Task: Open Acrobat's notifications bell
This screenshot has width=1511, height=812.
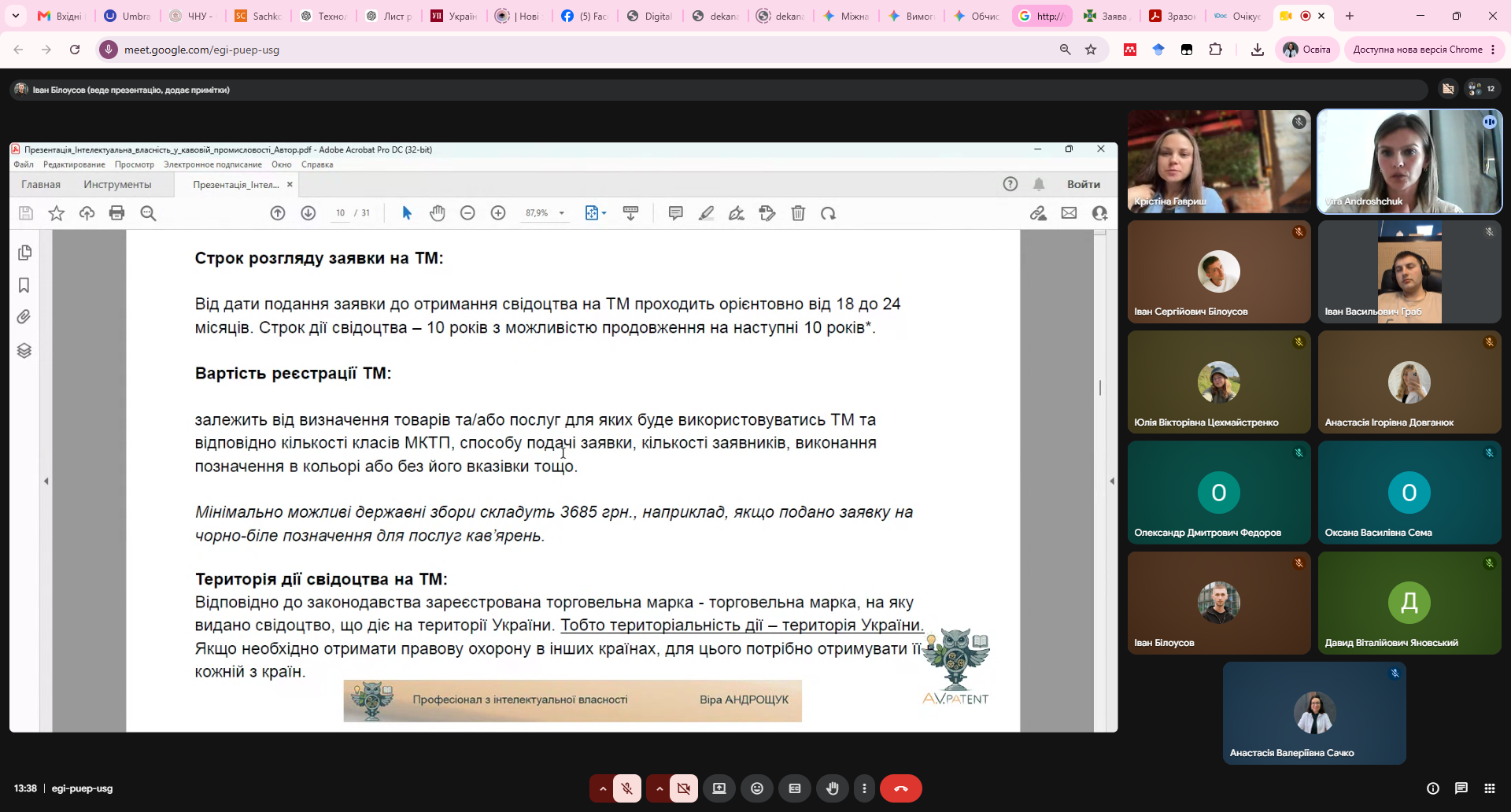Action: coord(1039,184)
